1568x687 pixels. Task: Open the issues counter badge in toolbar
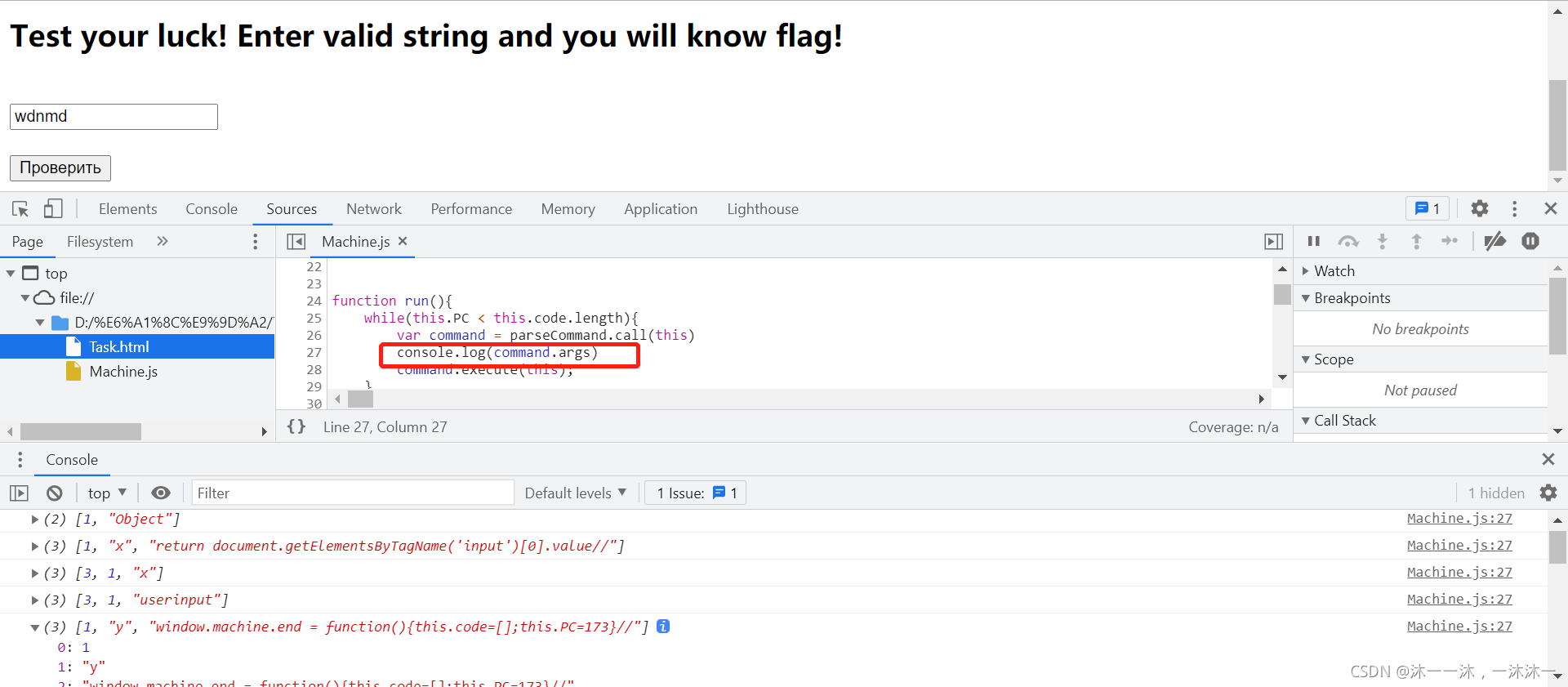pos(1427,208)
